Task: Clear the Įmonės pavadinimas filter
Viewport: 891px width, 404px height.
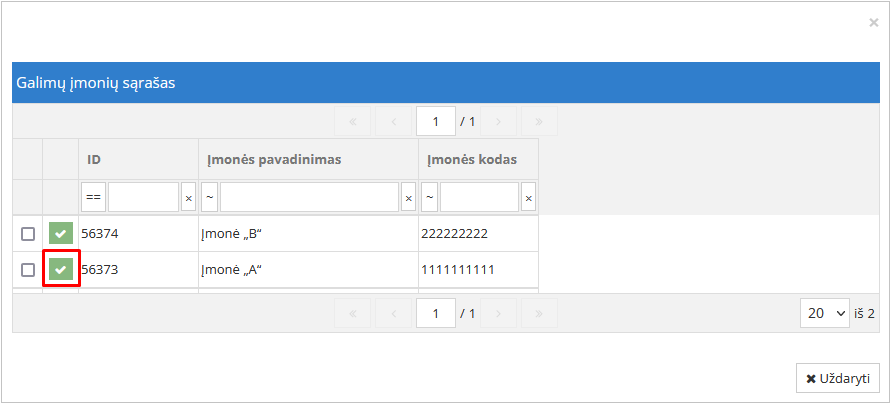Action: pos(408,198)
